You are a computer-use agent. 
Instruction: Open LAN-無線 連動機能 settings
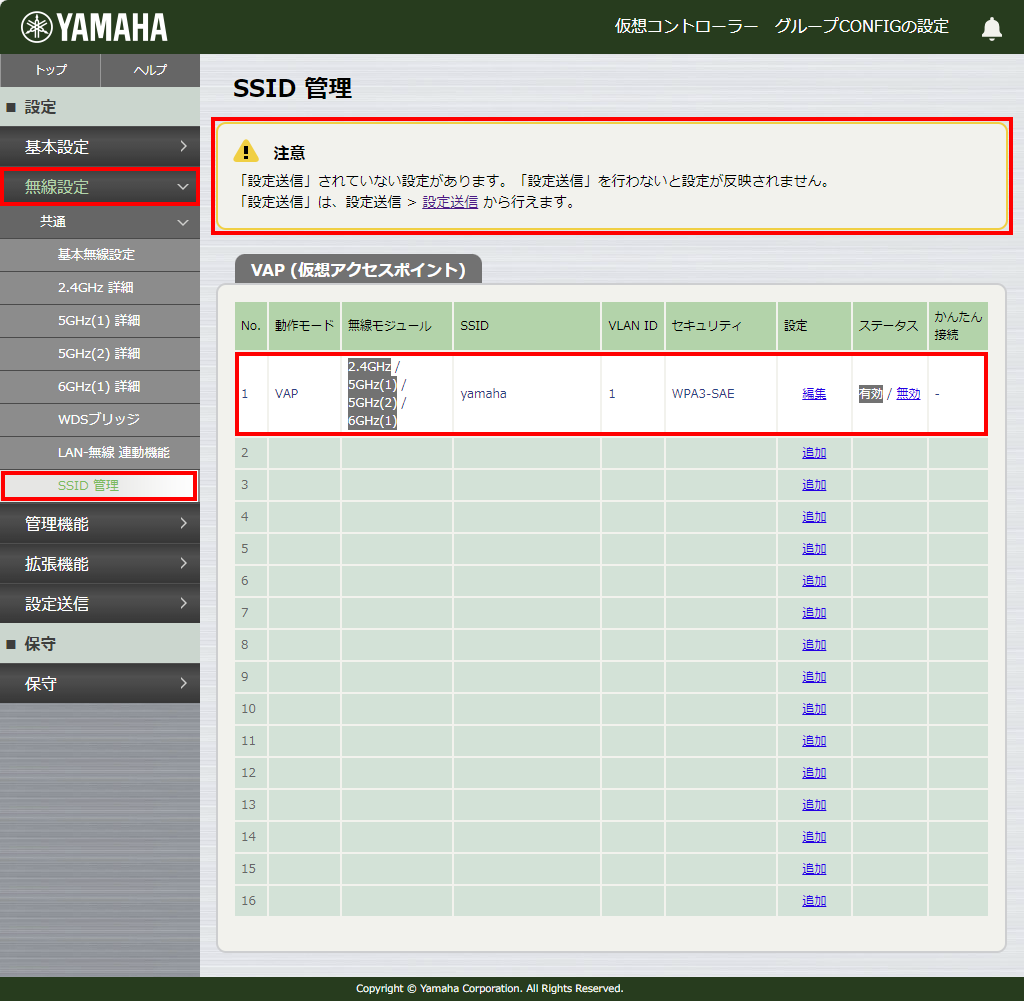click(x=114, y=453)
